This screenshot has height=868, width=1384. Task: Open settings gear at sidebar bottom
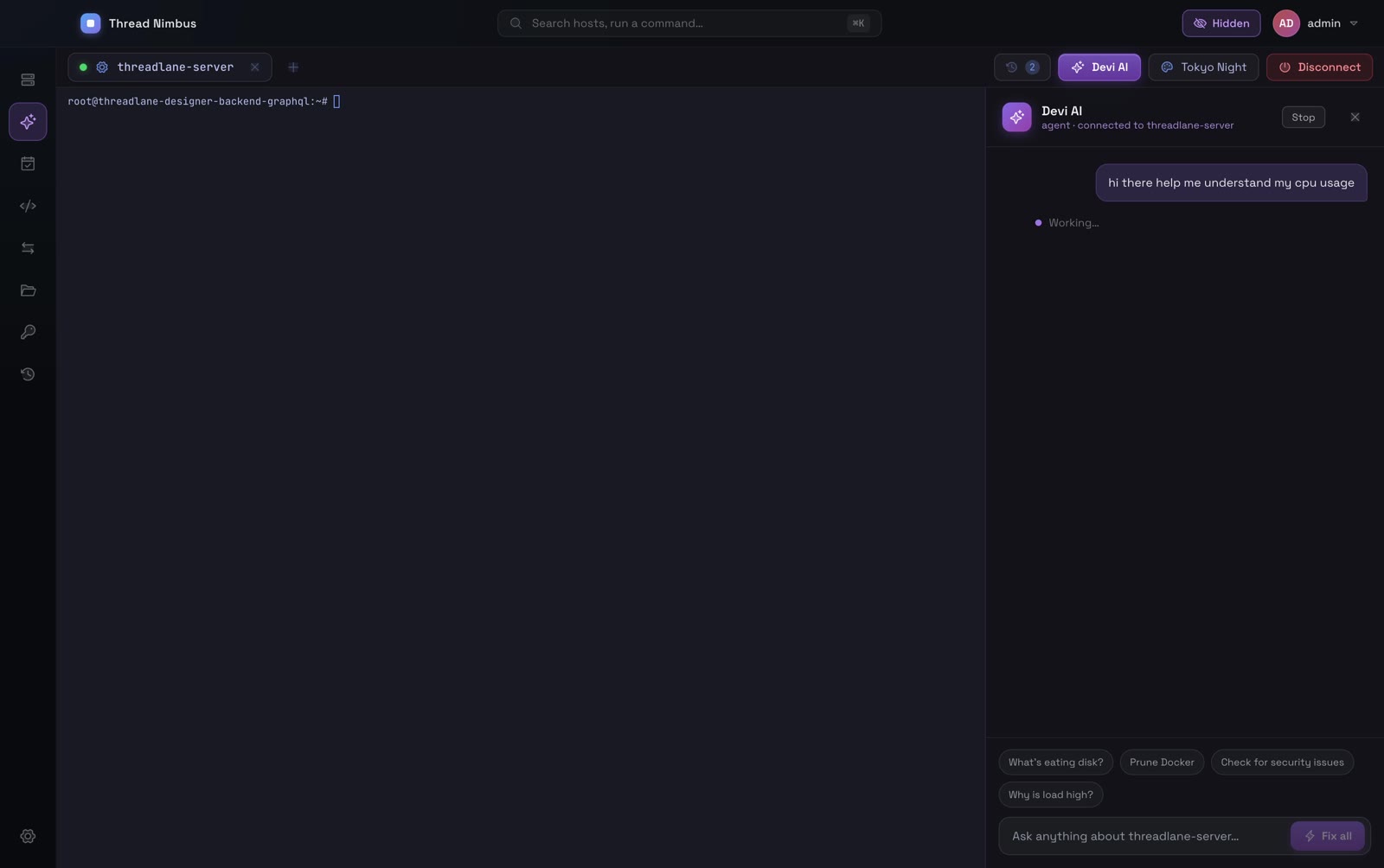[28, 836]
